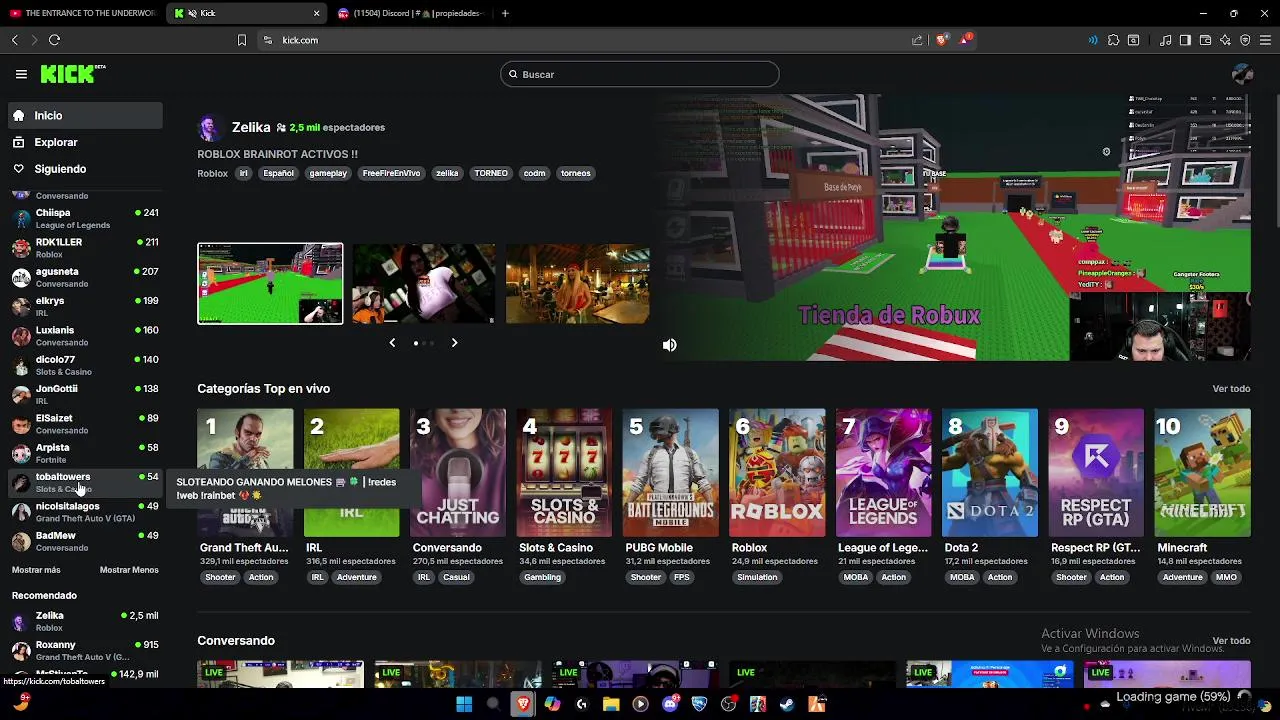1280x720 pixels.
Task: Click the Kick logo
Action: pyautogui.click(x=72, y=74)
